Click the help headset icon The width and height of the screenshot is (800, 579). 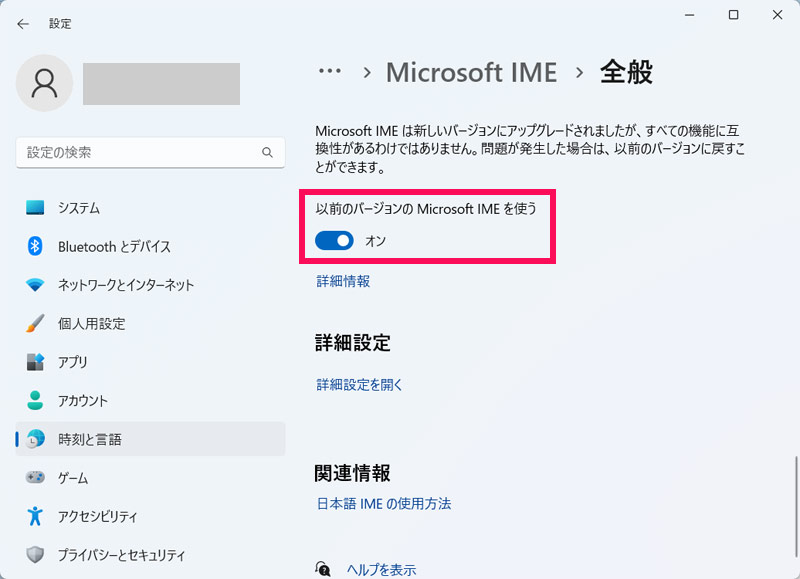(x=322, y=569)
